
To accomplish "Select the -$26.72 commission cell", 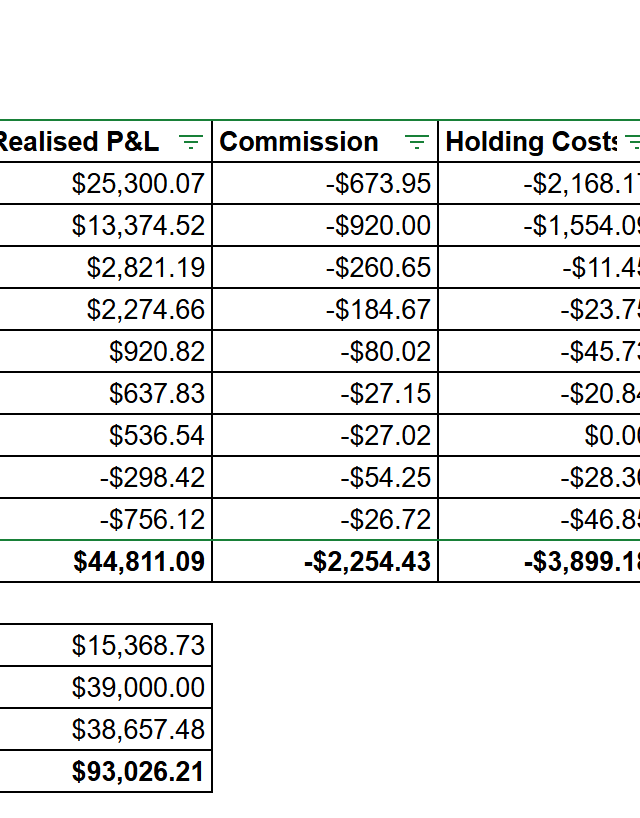I will pyautogui.click(x=325, y=519).
